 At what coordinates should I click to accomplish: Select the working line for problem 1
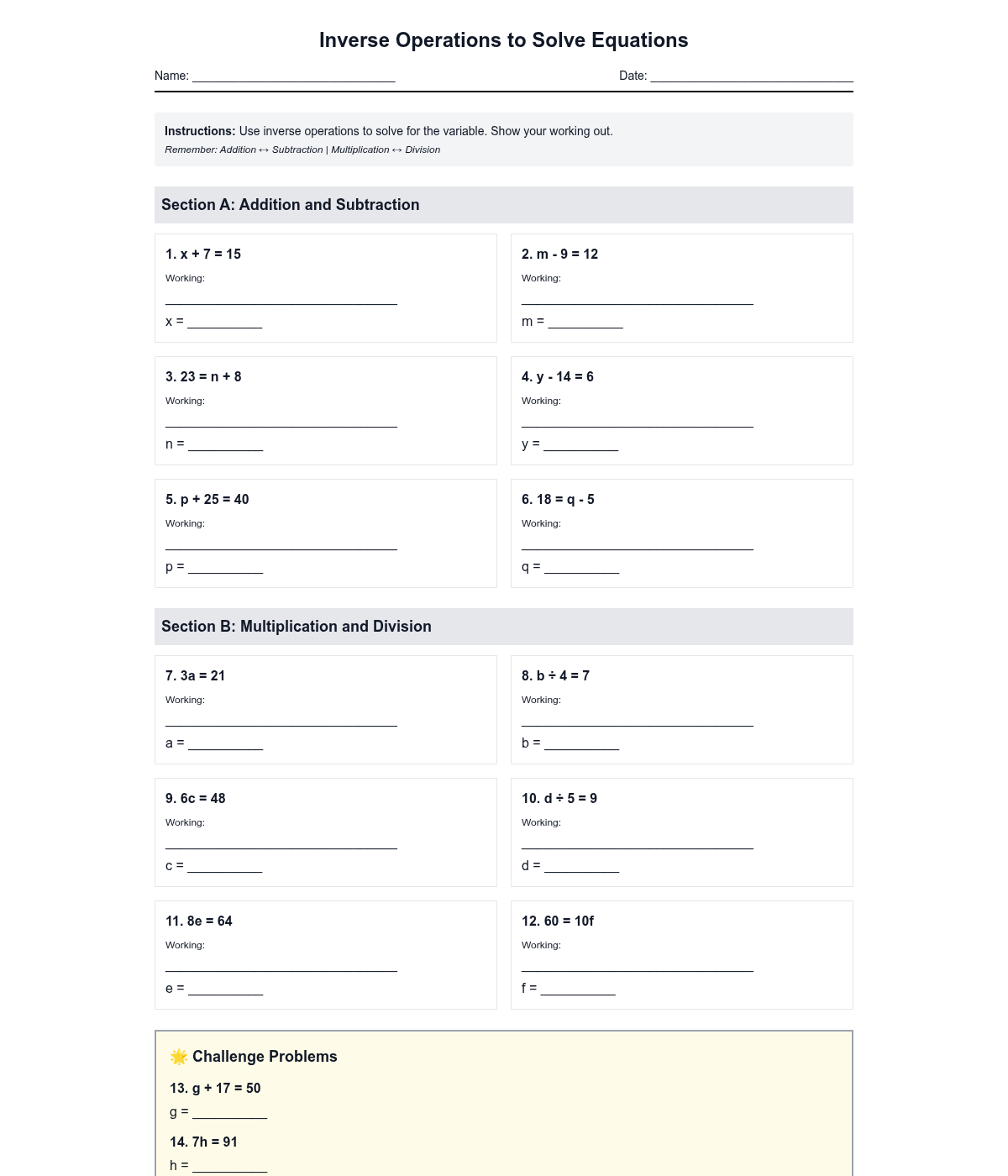(x=281, y=297)
